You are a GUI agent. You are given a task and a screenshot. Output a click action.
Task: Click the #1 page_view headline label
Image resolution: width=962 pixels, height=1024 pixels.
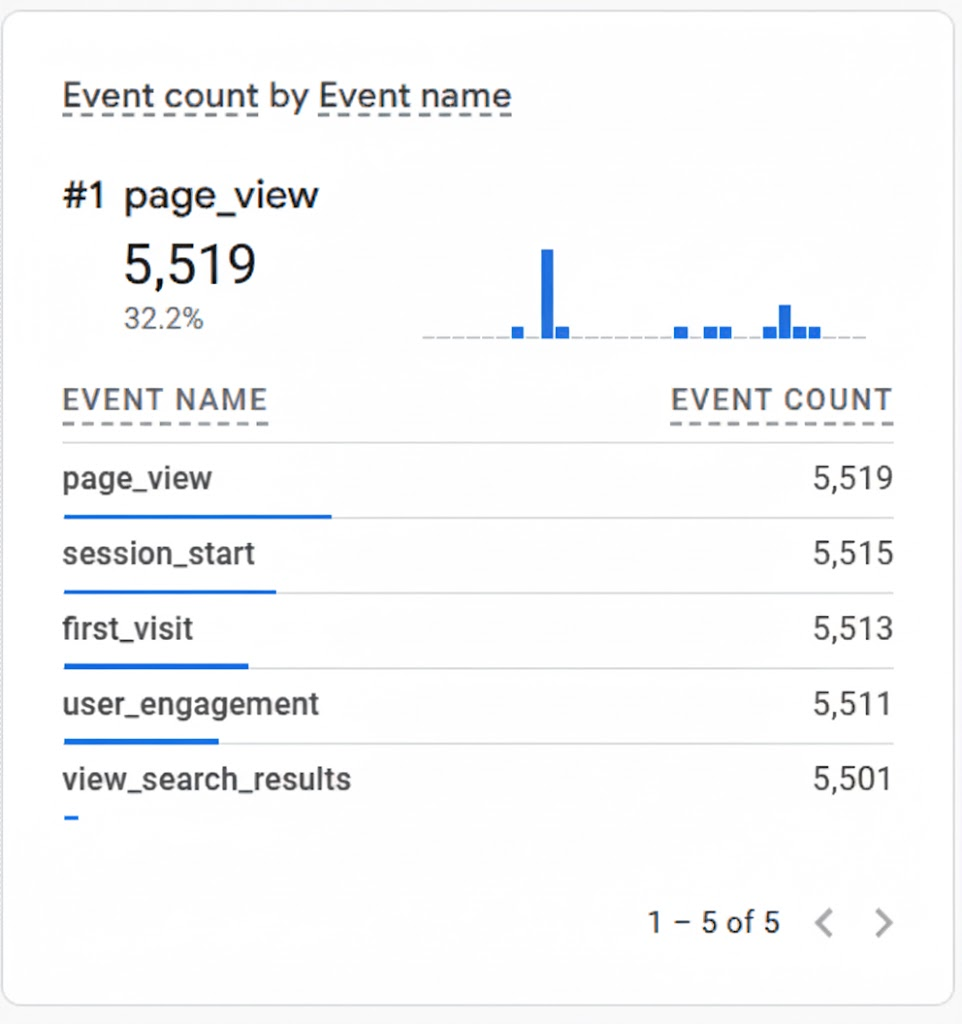click(190, 195)
